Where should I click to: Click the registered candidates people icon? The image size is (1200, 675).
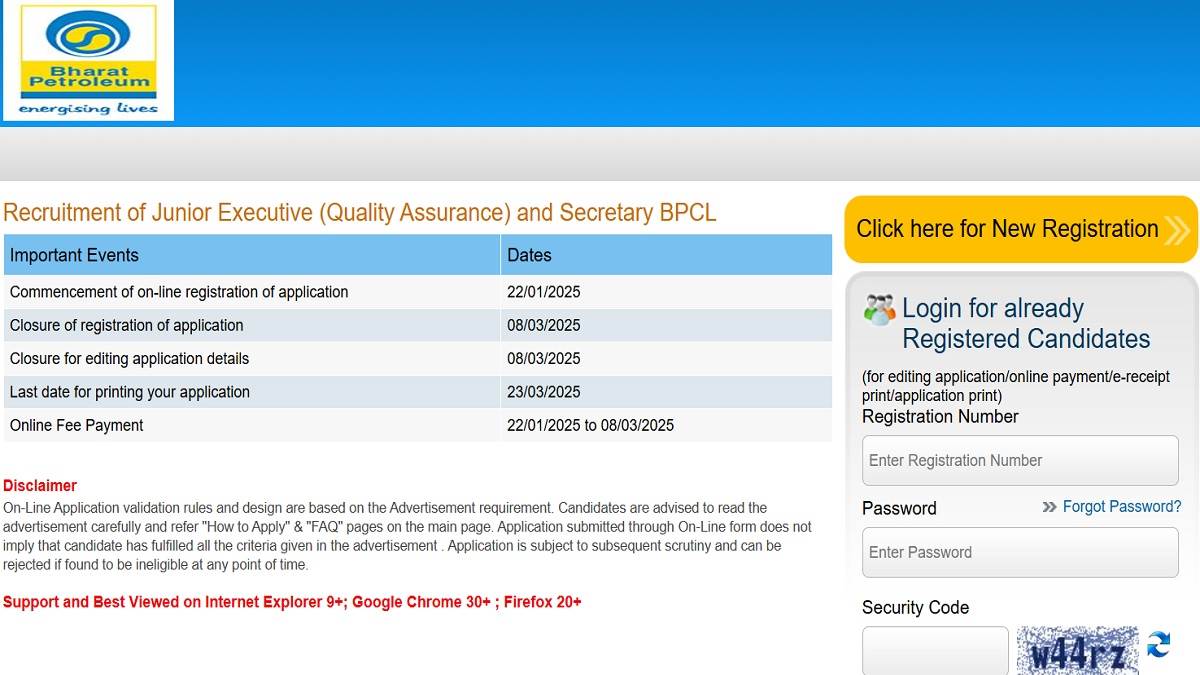[880, 309]
